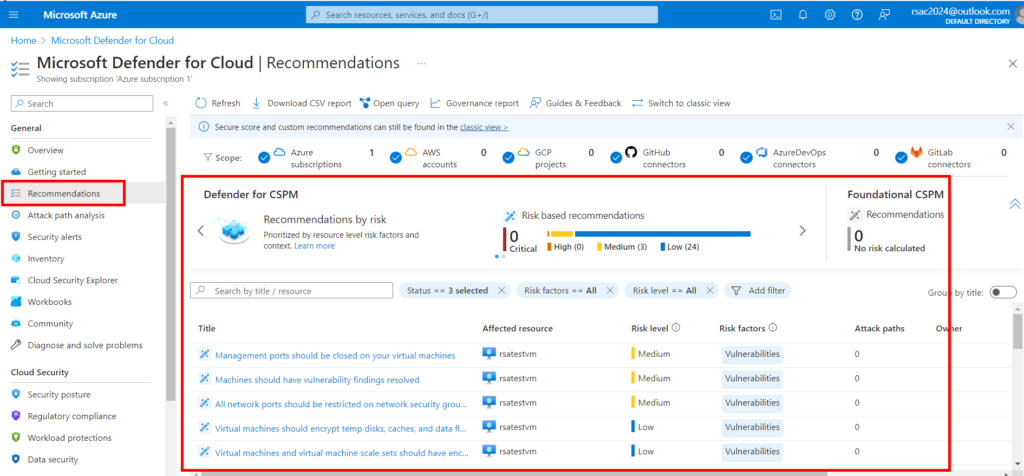The width and height of the screenshot is (1024, 476).
Task: Click Regulatory compliance icon in sidebar
Action: coord(16,416)
